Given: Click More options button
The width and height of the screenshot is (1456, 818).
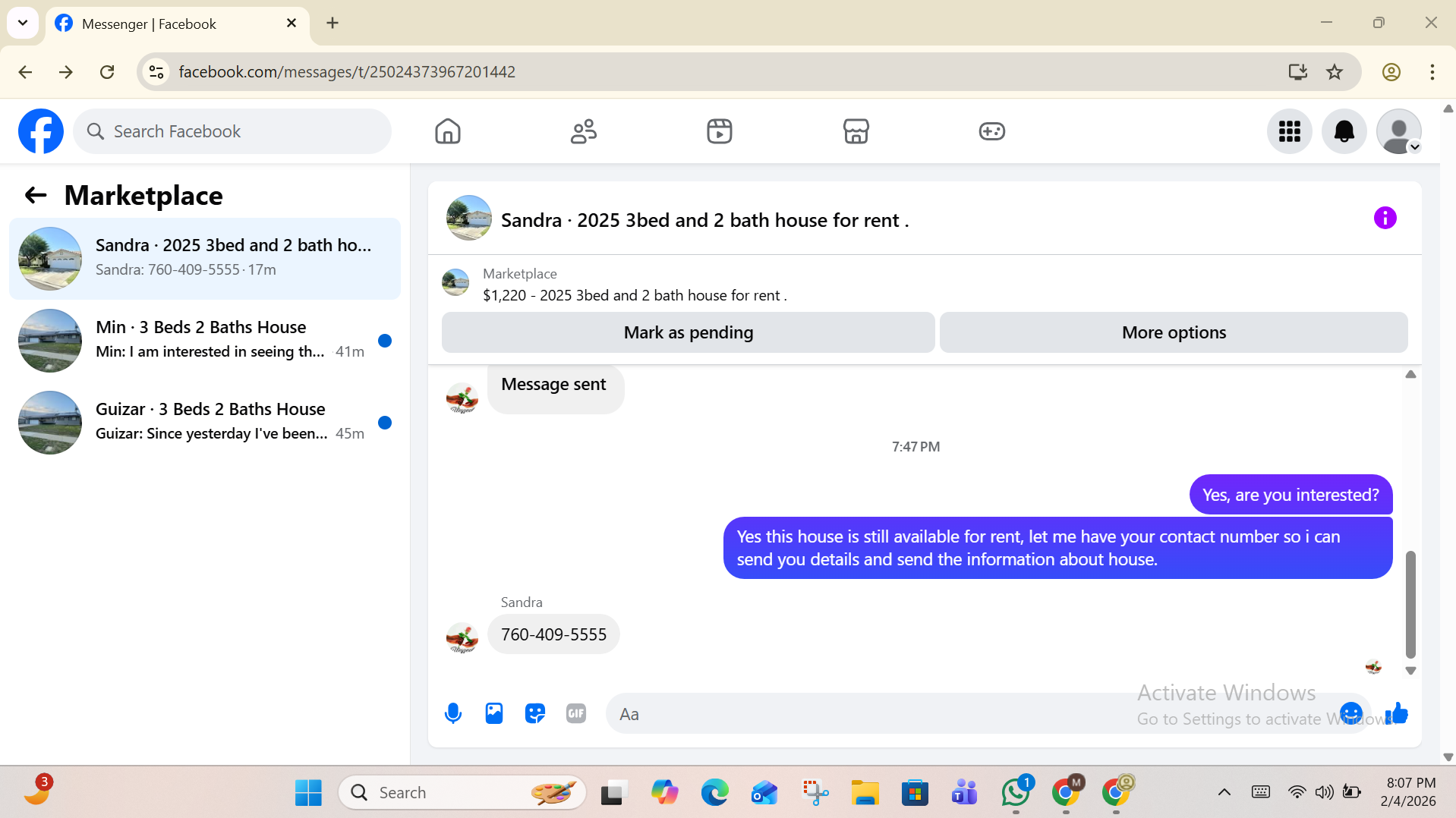Looking at the screenshot, I should pyautogui.click(x=1174, y=332).
